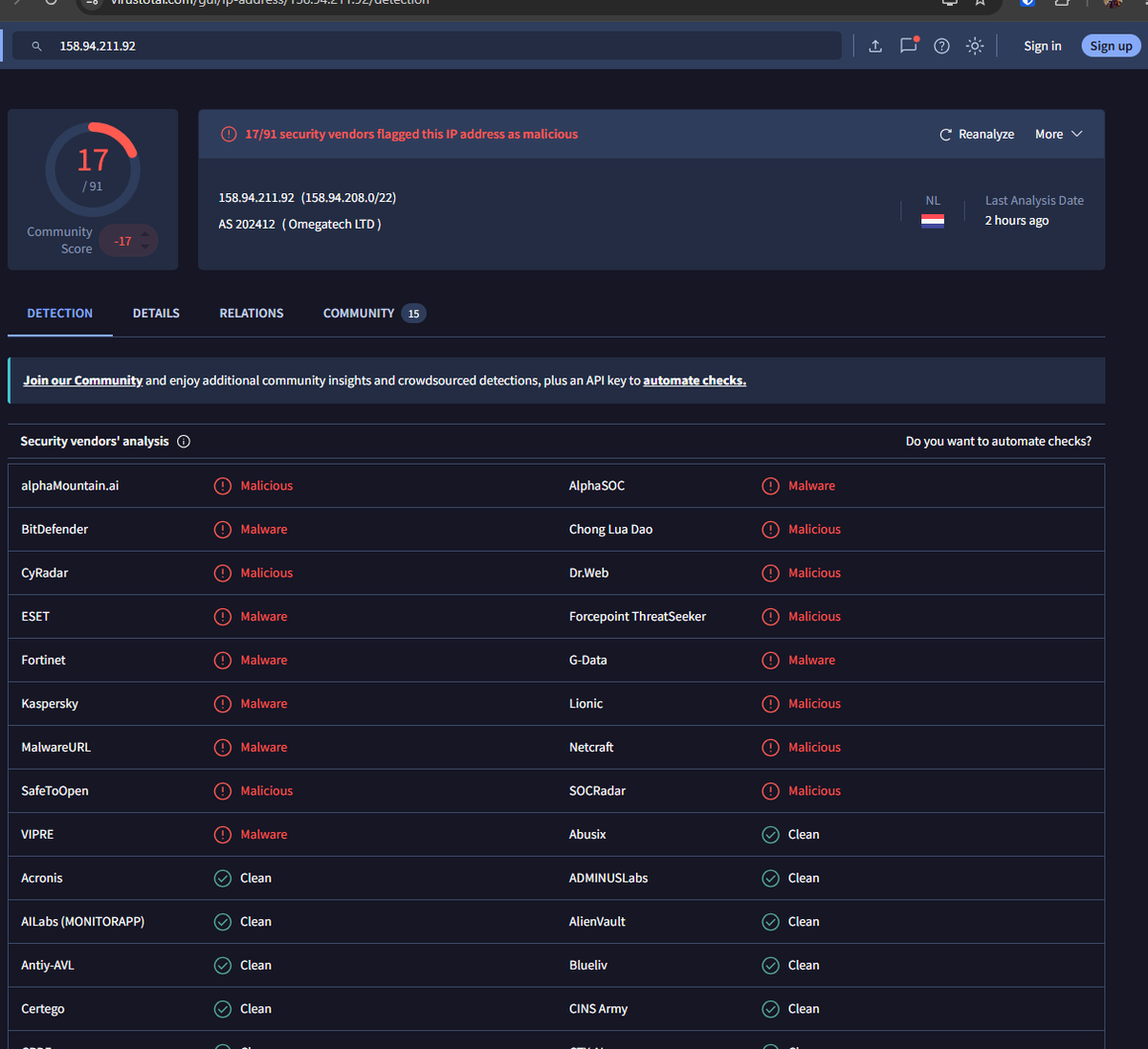This screenshot has height=1049, width=1148.
Task: Open notifications speech bubble icon
Action: point(909,45)
